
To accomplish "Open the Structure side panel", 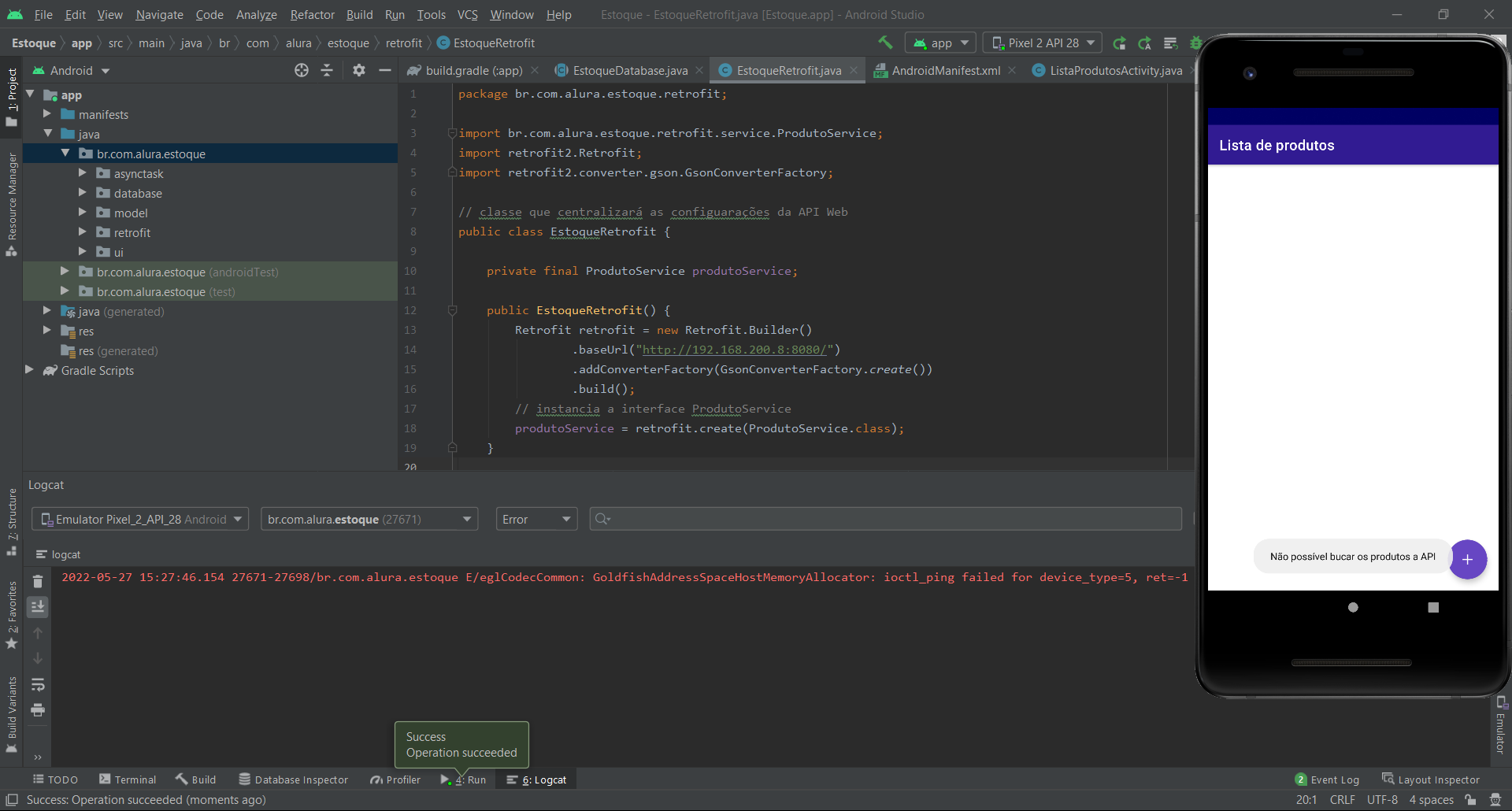I will (12, 521).
